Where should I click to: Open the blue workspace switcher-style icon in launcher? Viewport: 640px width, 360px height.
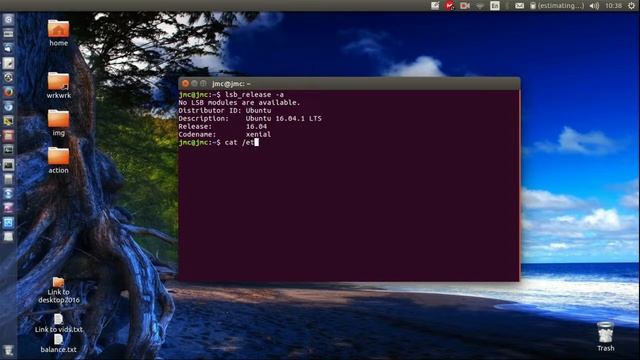pyautogui.click(x=8, y=222)
